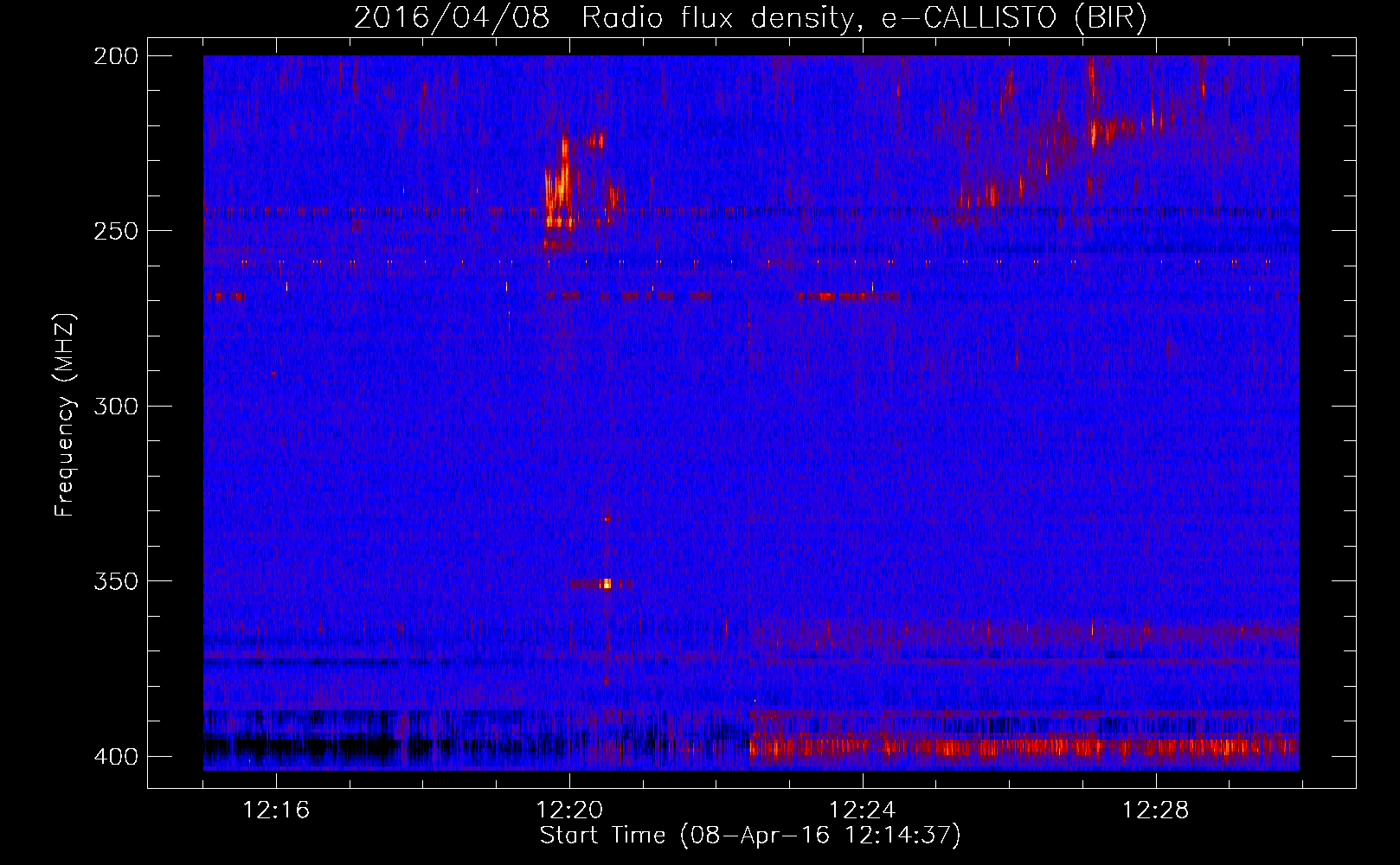Click the 12:28 time tick label
1400x865 pixels.
click(1156, 811)
